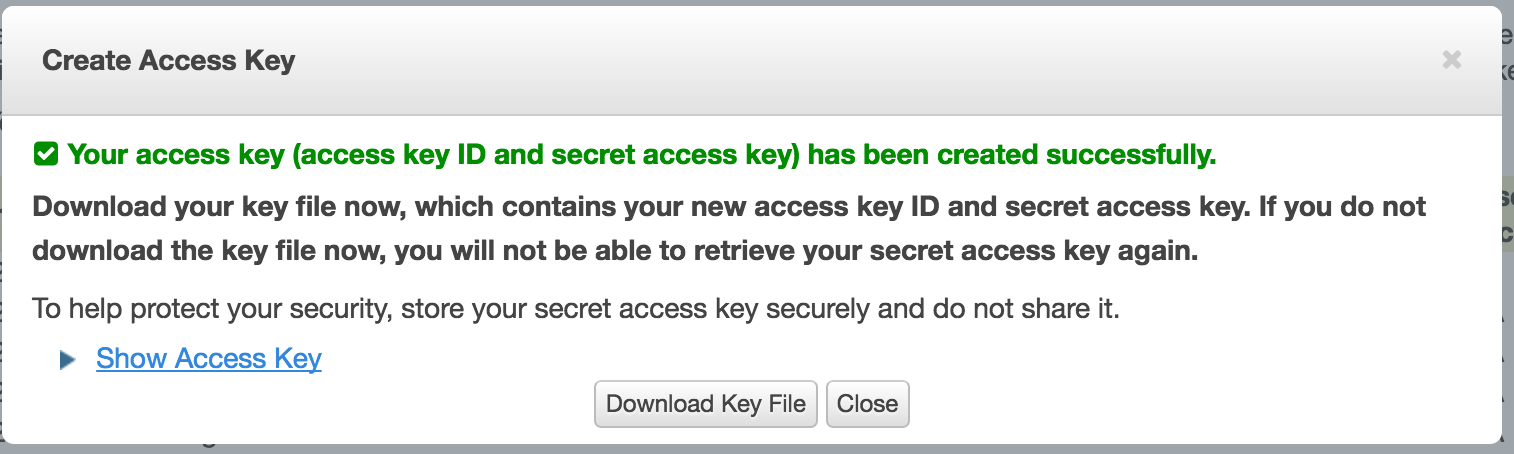Click blank area left of Download Key File
The height and width of the screenshot is (454, 1514).
point(300,404)
